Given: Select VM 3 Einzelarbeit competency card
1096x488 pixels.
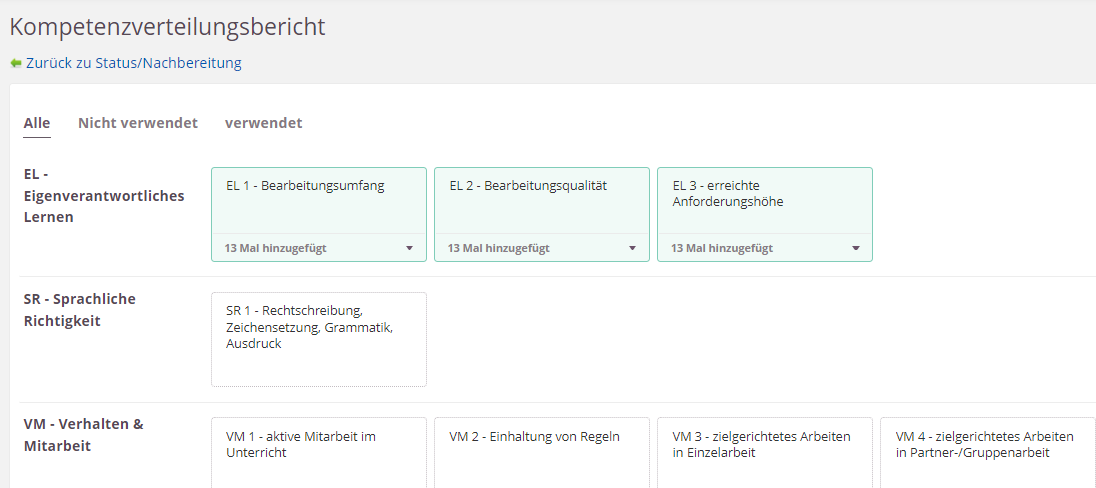Looking at the screenshot, I should 765,451.
